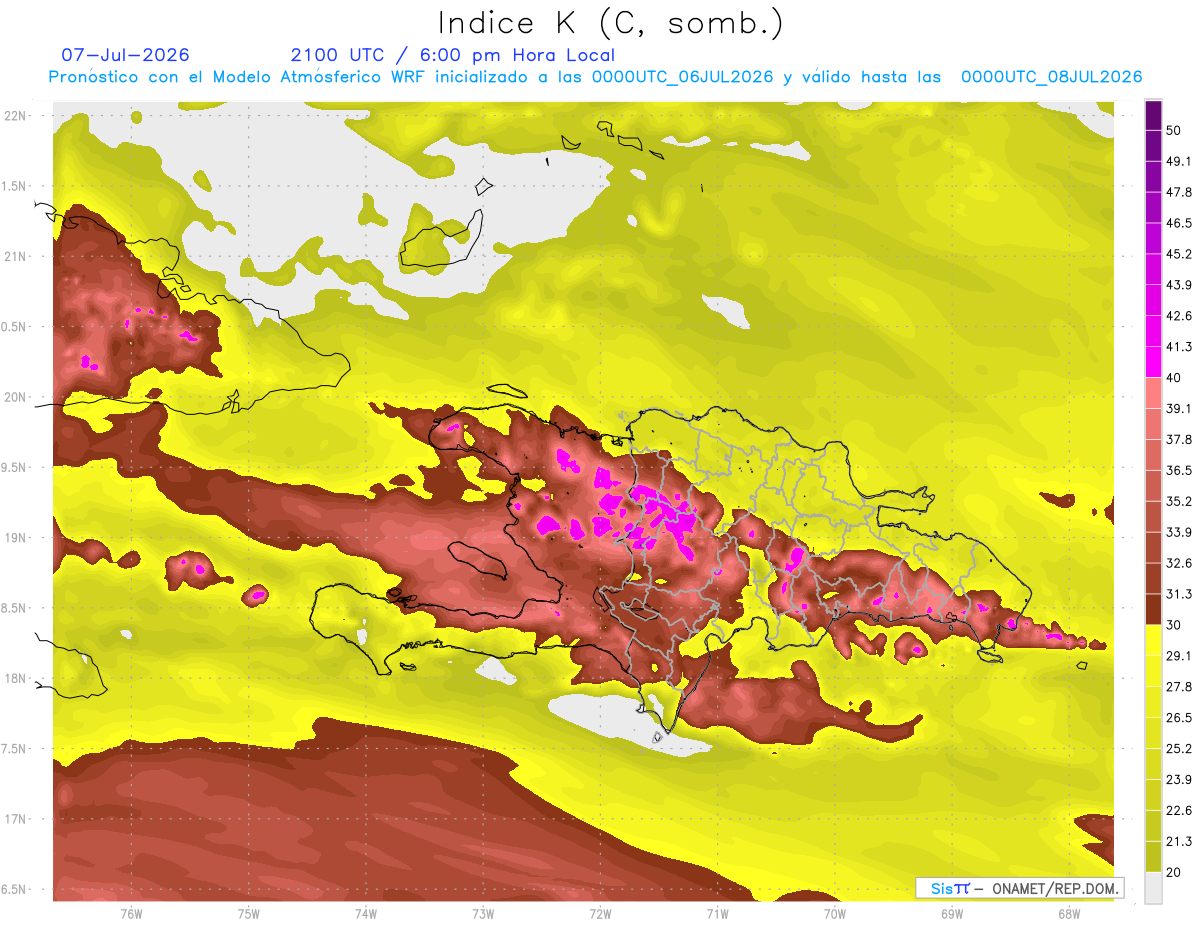Click the "41.3" value on the color scale

(1179, 347)
